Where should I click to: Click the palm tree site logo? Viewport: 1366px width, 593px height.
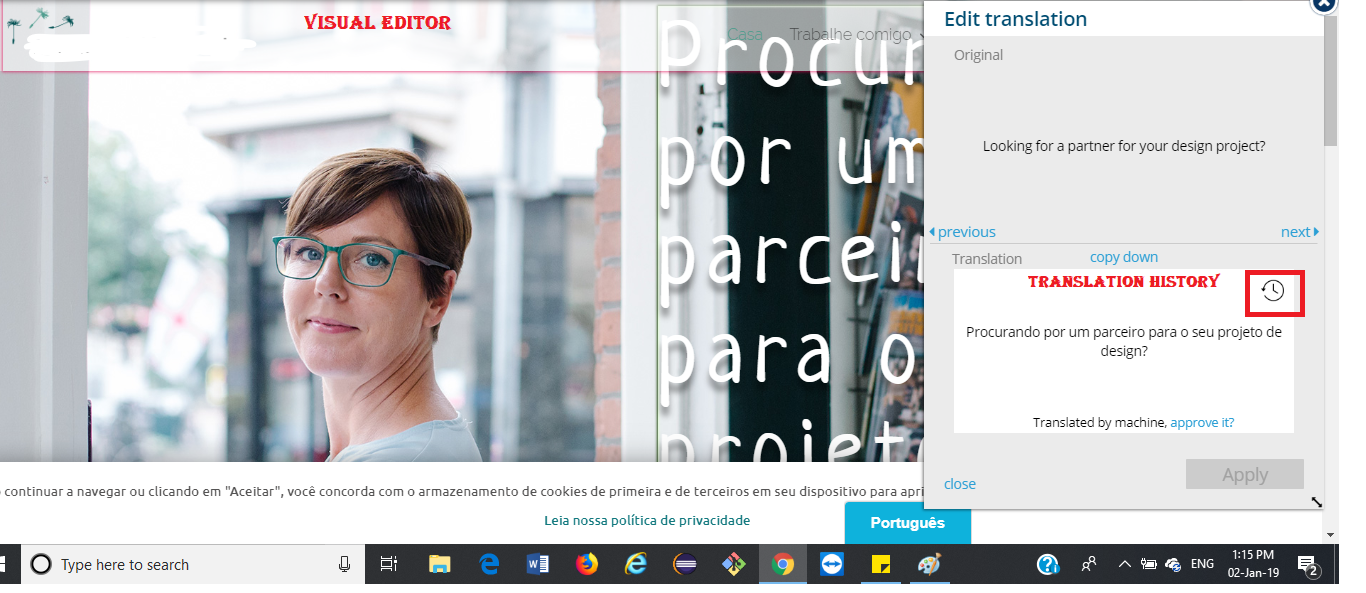coord(40,24)
